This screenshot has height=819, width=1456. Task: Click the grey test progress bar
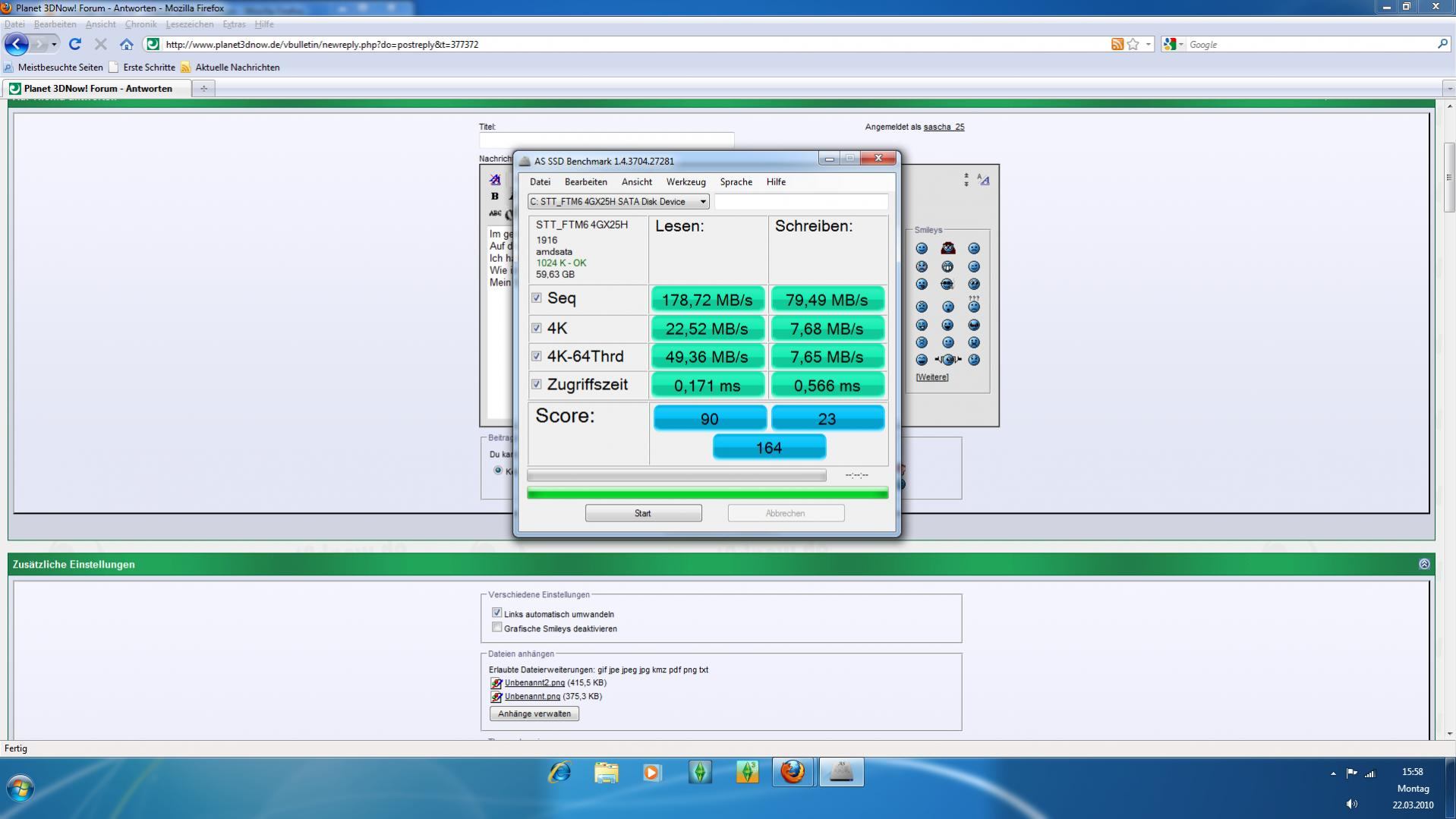[x=676, y=475]
